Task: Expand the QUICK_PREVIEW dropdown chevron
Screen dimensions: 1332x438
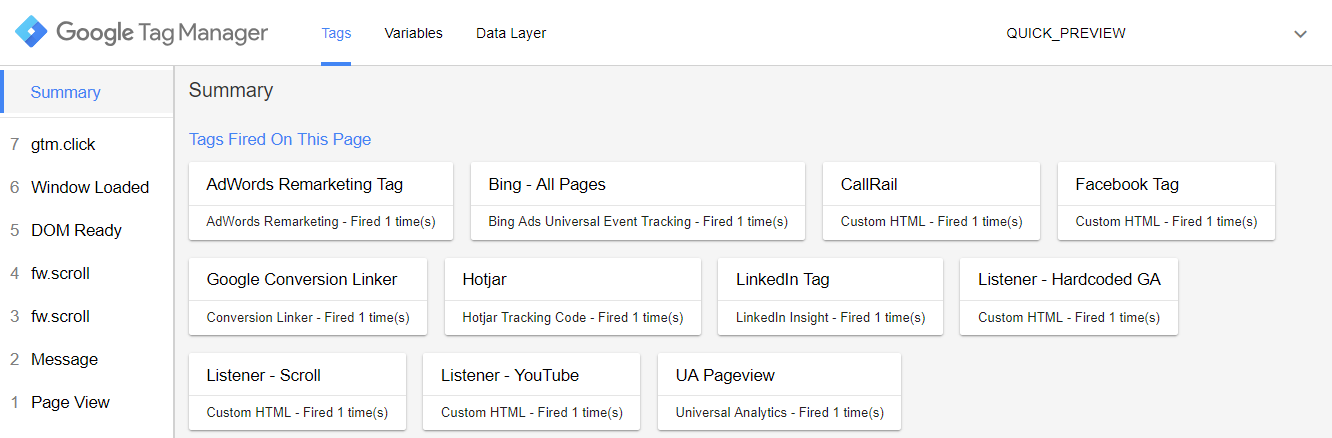Action: pyautogui.click(x=1300, y=34)
